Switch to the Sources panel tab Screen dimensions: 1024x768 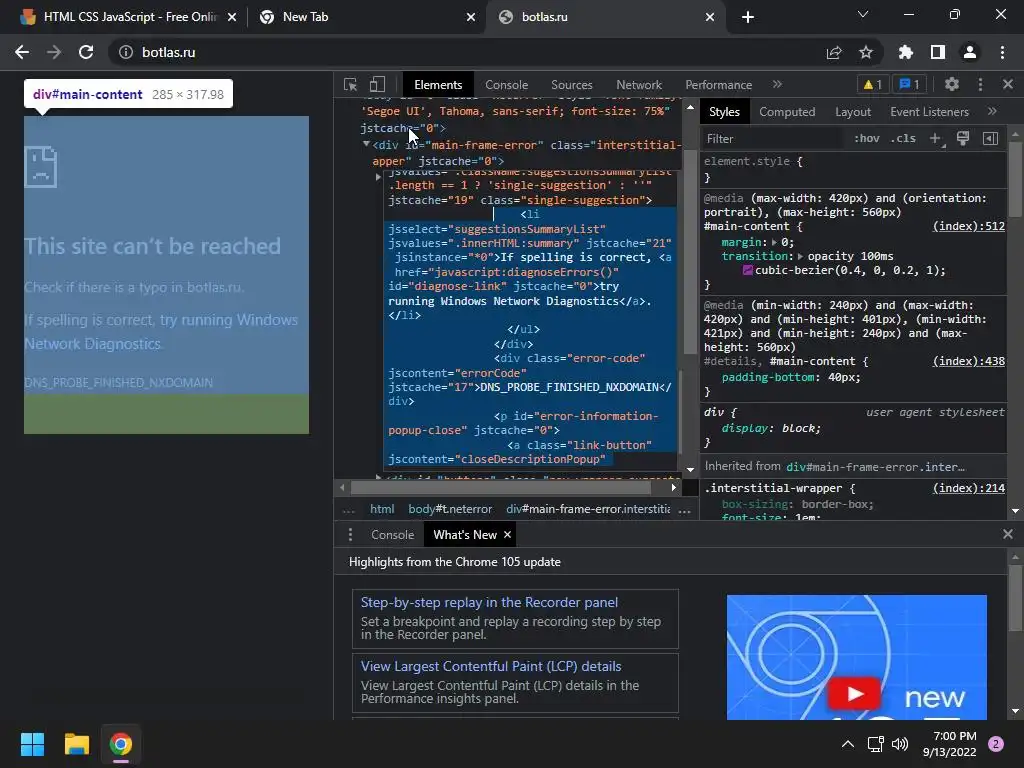[571, 85]
